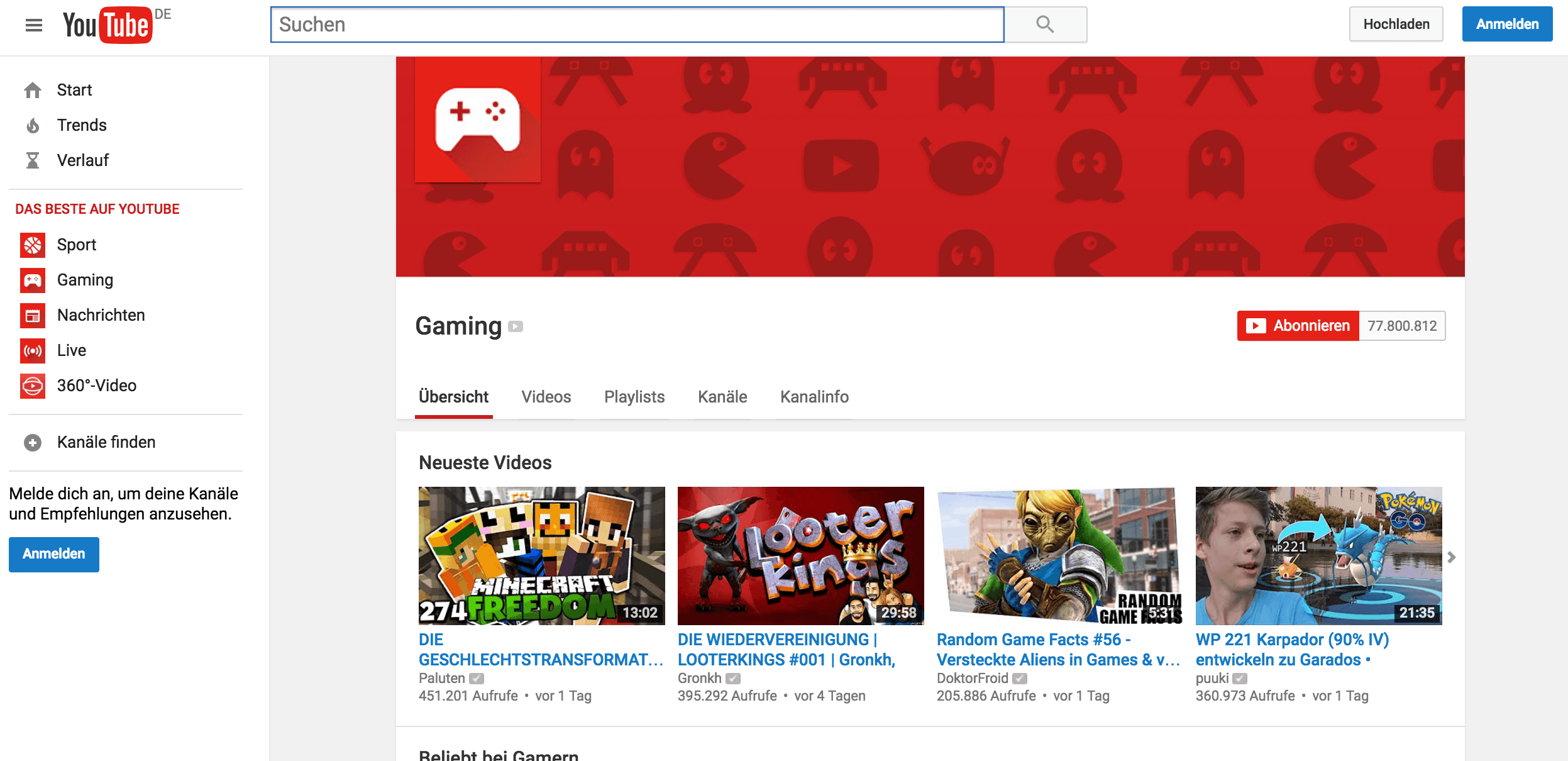Click the DAS BESTE AUF YOUTUBE heading
Viewport: 1568px width, 761px height.
click(97, 209)
